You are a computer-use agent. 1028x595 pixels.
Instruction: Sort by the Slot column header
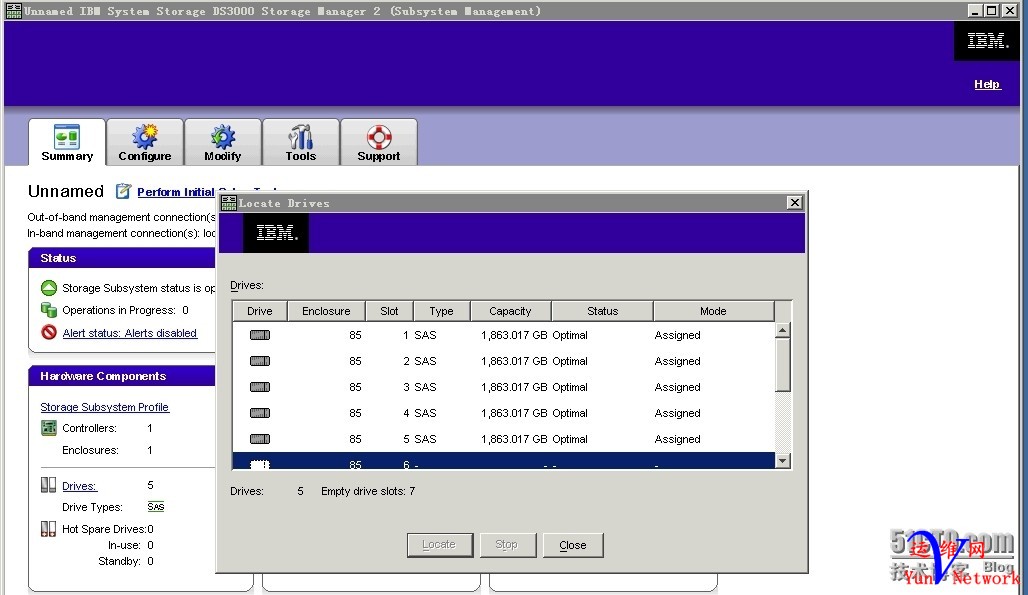coord(389,311)
